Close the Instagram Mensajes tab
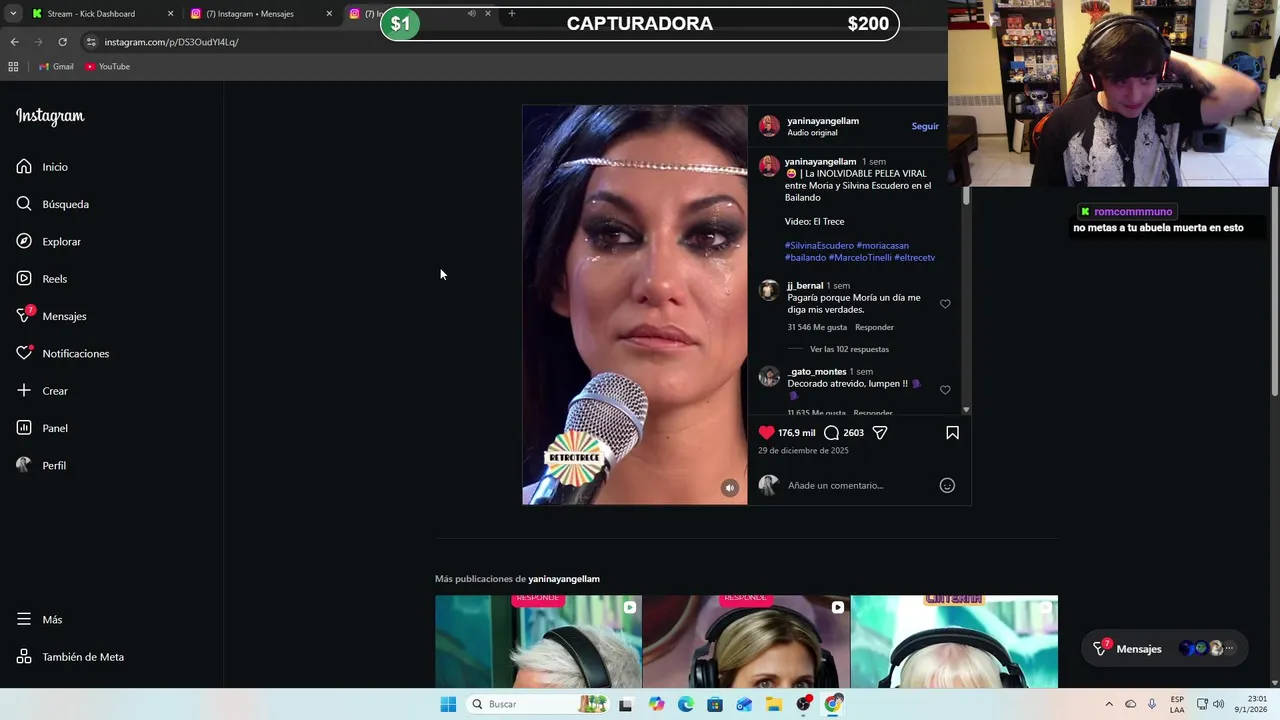This screenshot has width=1280, height=720. click(x=329, y=14)
